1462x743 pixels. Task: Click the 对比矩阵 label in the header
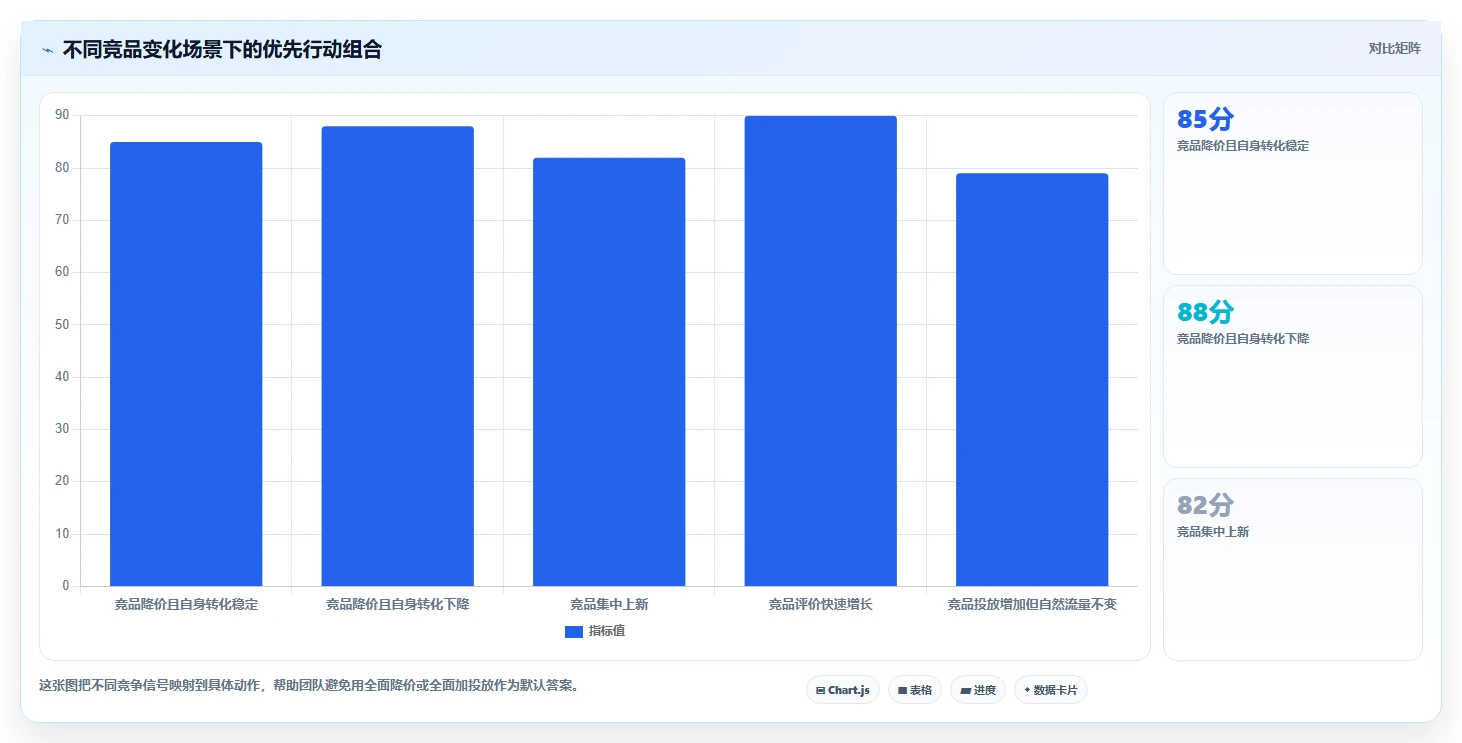[1394, 48]
